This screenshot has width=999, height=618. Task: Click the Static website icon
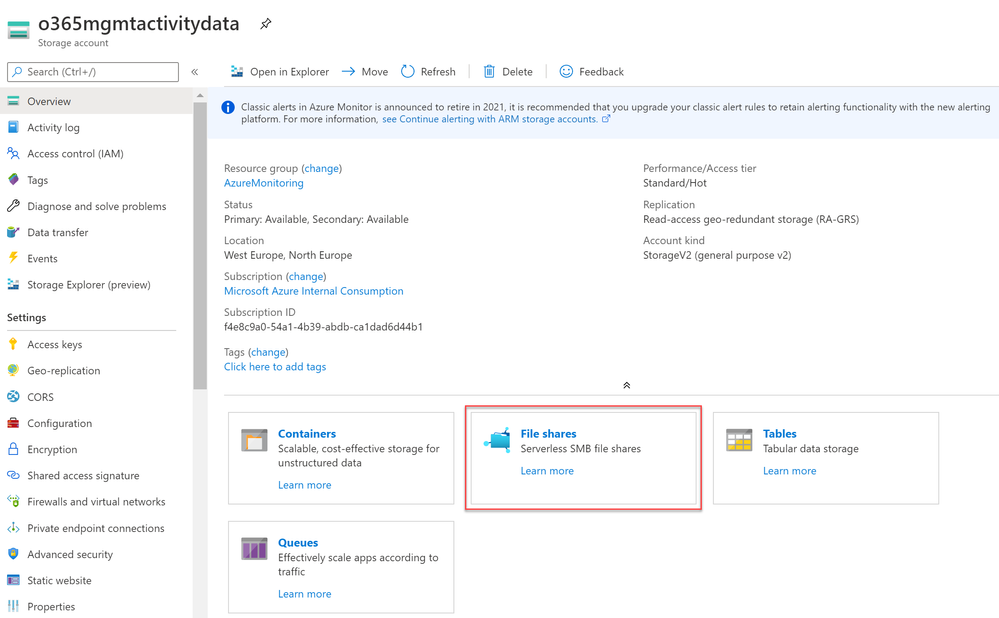click(x=13, y=580)
